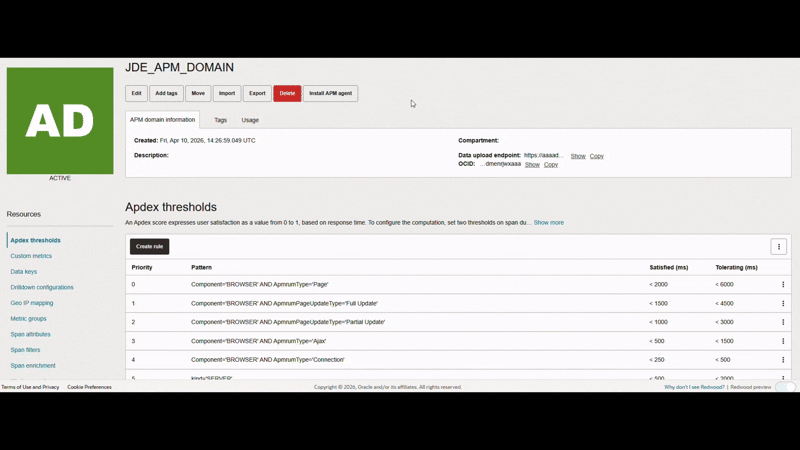
Task: Open Drilldown configurations in Resources
Action: [x=42, y=288]
